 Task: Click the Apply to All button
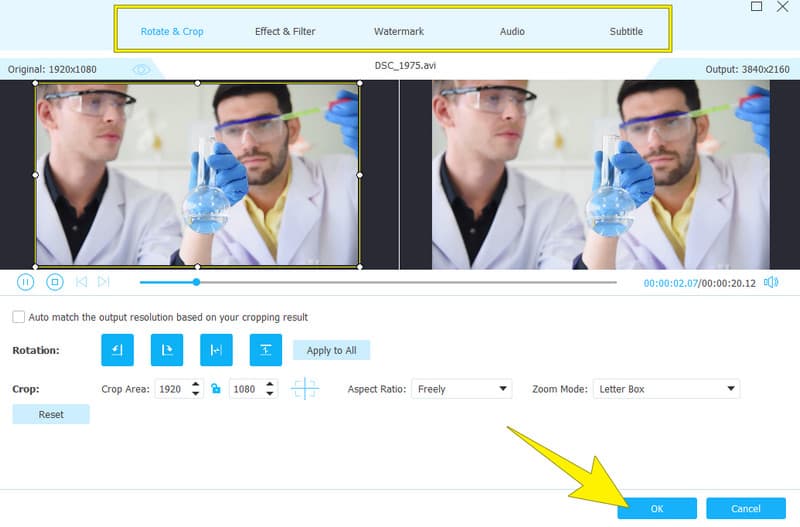[331, 350]
